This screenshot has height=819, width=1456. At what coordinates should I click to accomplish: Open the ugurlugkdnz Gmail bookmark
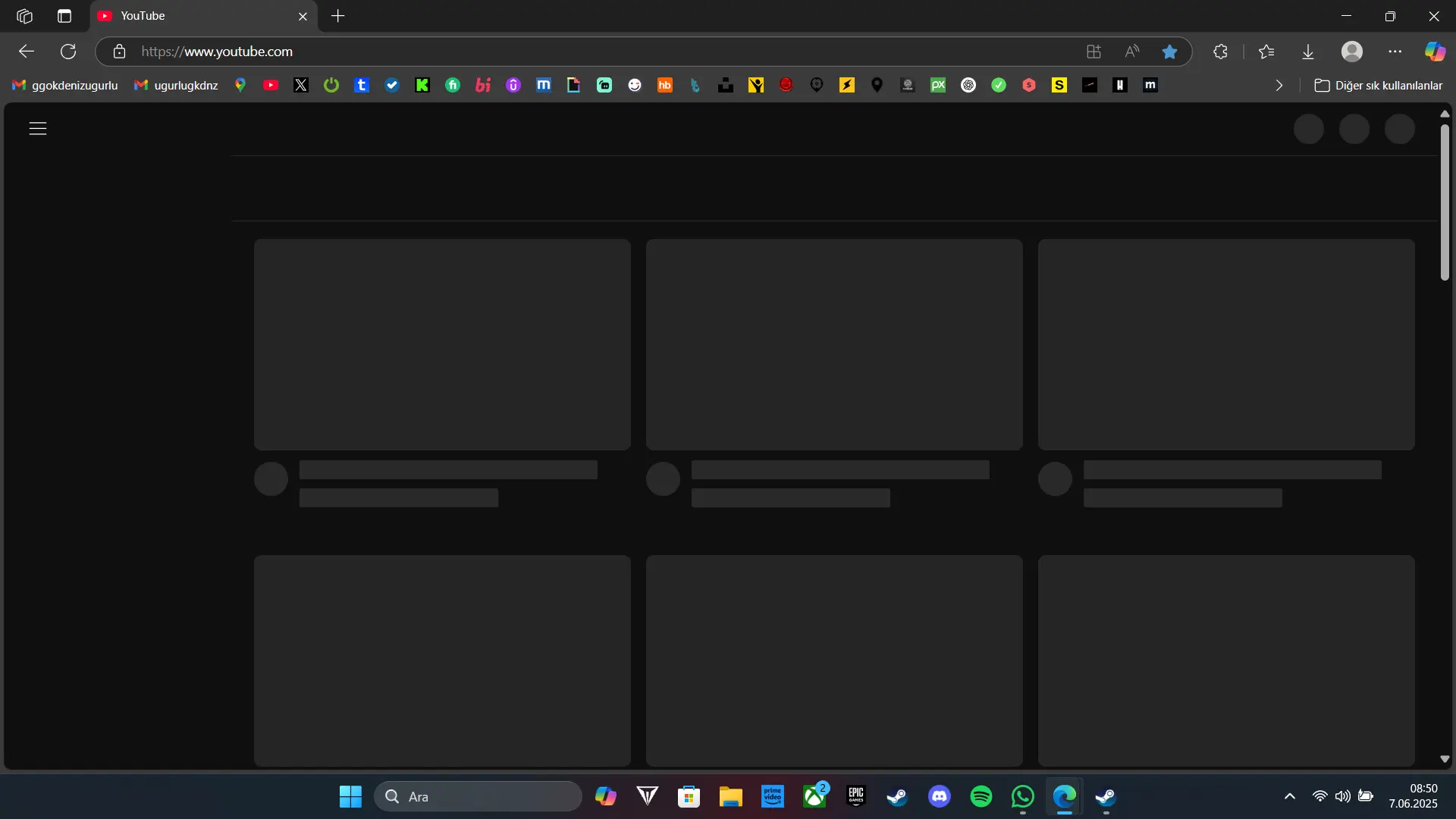[176, 86]
